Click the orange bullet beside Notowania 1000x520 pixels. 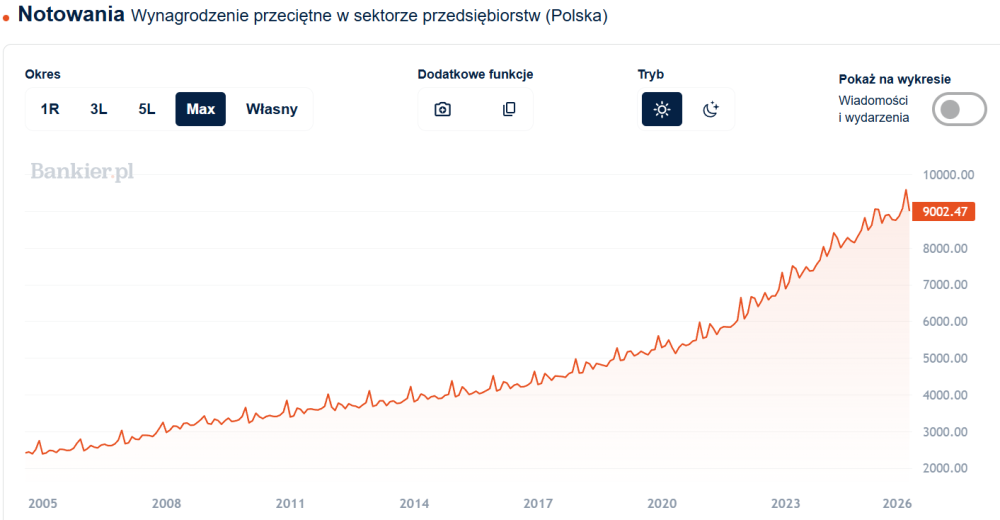7,19
